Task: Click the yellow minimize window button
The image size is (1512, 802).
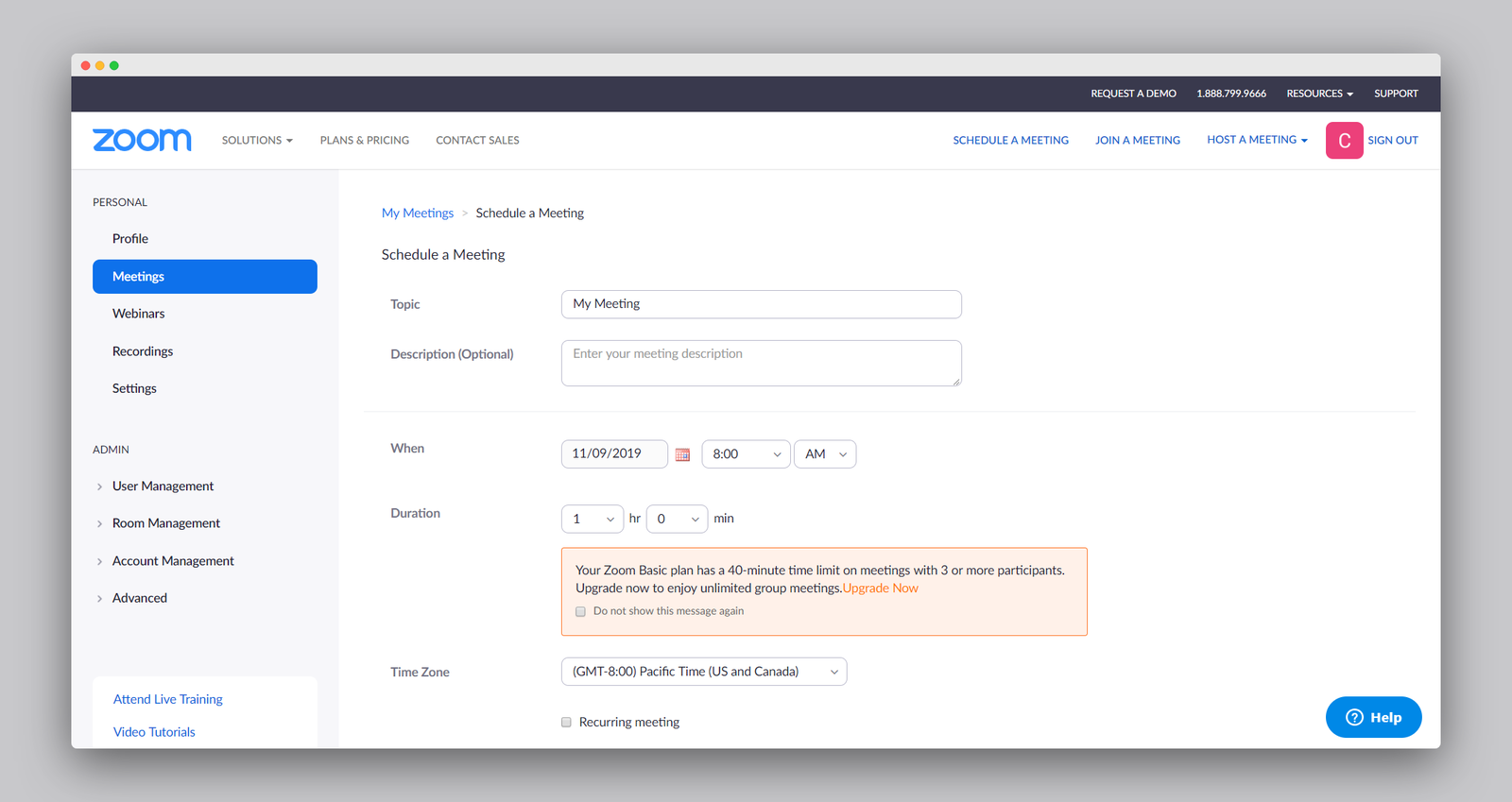Action: coord(100,65)
